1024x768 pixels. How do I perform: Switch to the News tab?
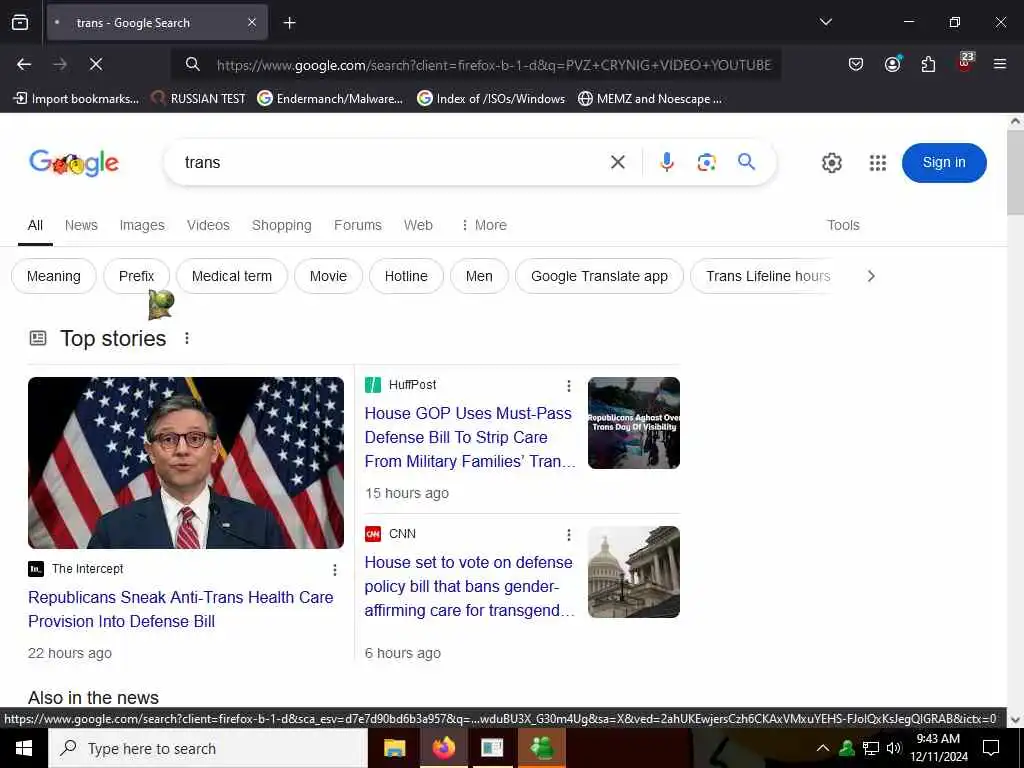point(81,225)
